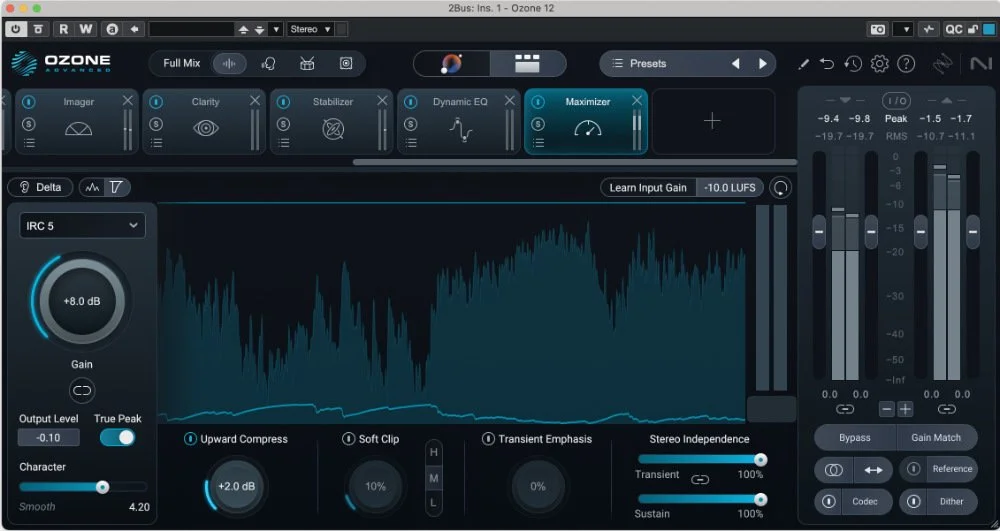
Task: Select the Stabilizer module
Action: (332, 121)
